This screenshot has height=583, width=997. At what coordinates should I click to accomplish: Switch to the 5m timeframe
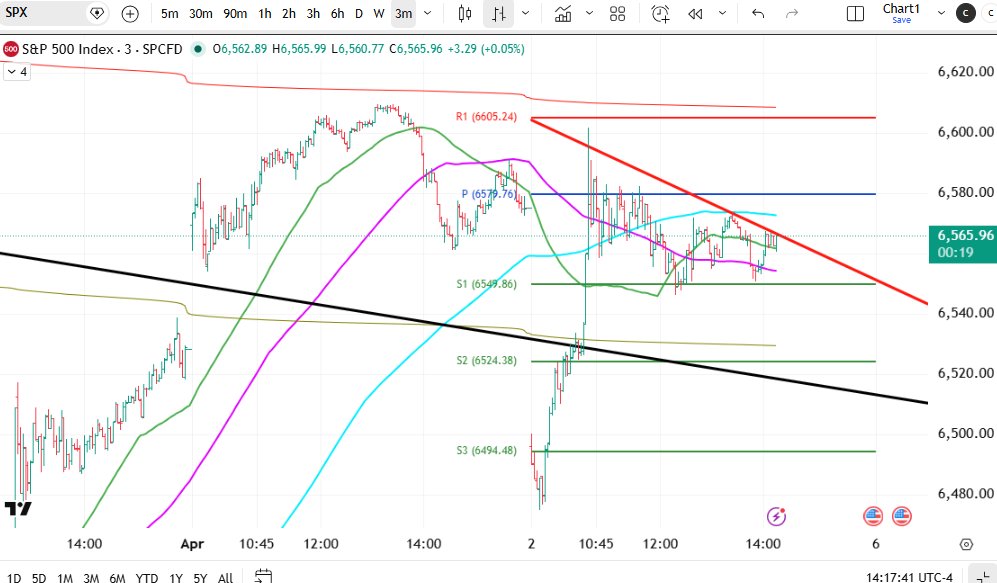(169, 13)
